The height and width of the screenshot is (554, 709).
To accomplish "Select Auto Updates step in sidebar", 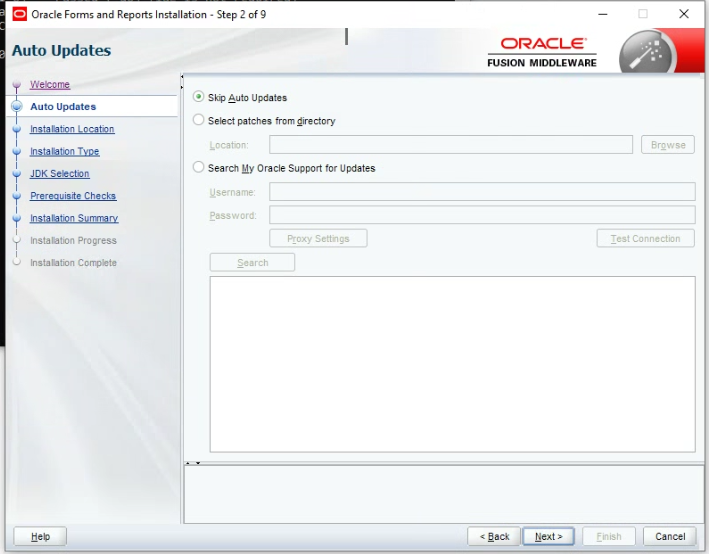I will (x=63, y=107).
